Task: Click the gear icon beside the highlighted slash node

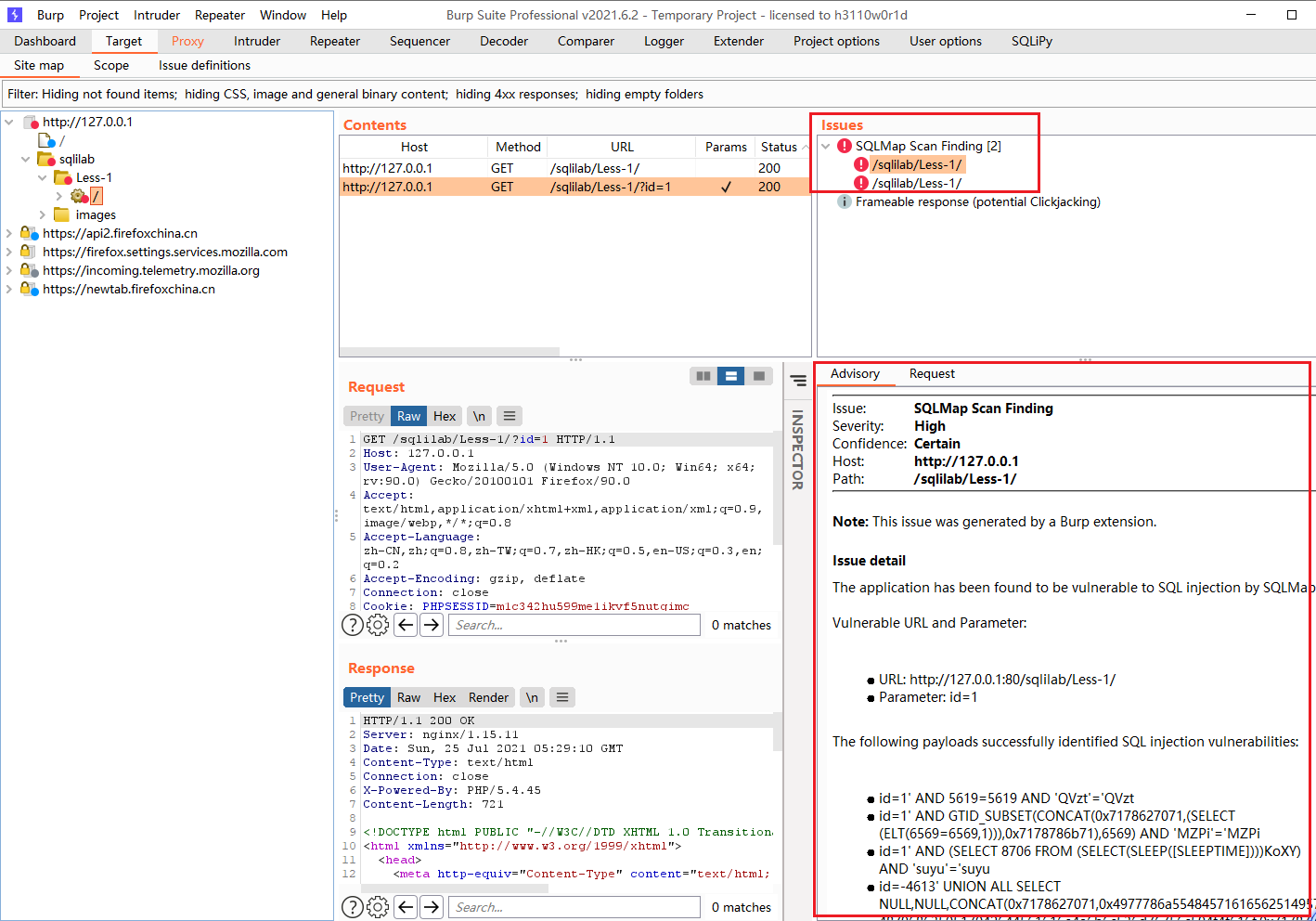Action: click(79, 196)
